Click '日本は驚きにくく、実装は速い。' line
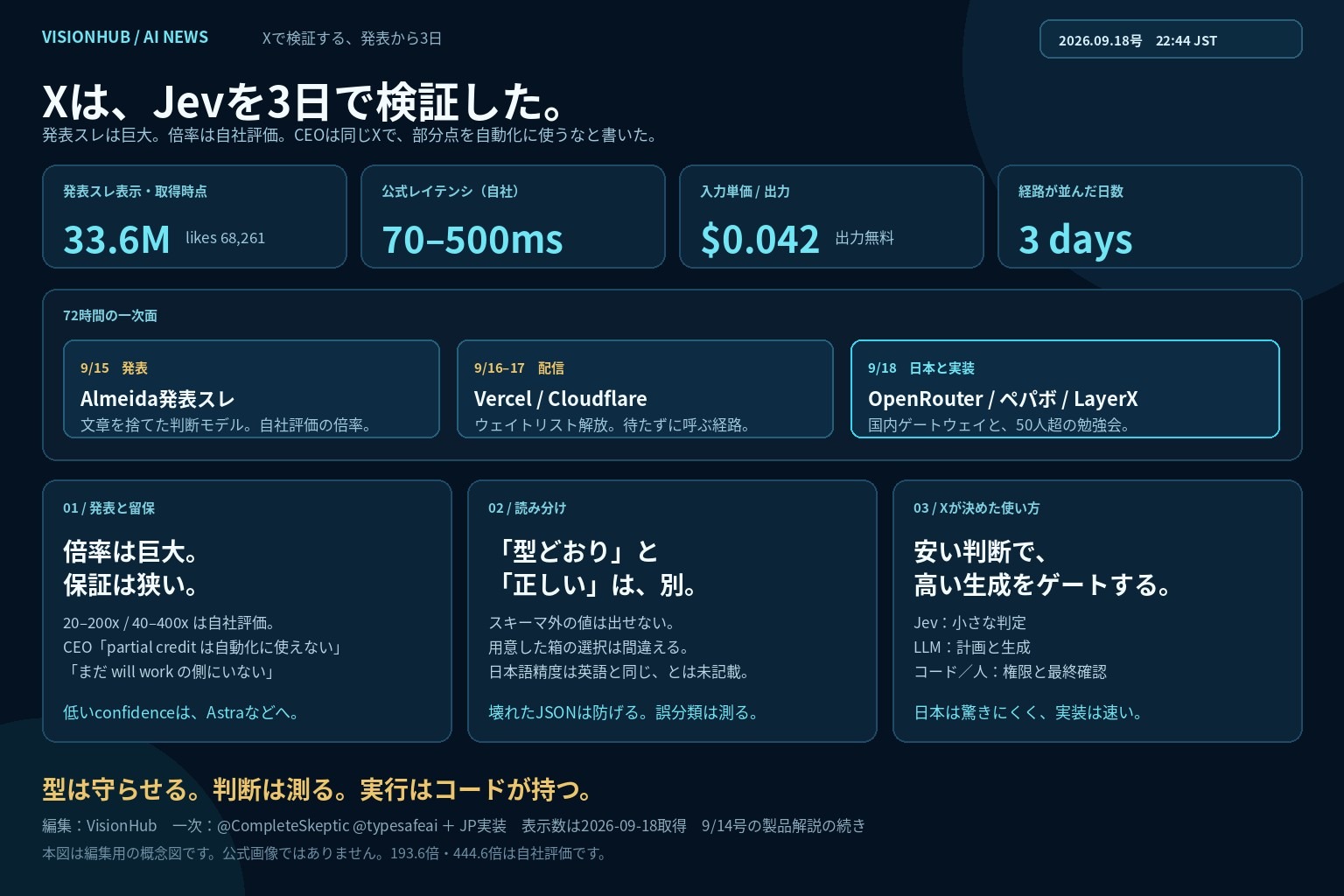The height and width of the screenshot is (896, 1344). [x=1030, y=712]
